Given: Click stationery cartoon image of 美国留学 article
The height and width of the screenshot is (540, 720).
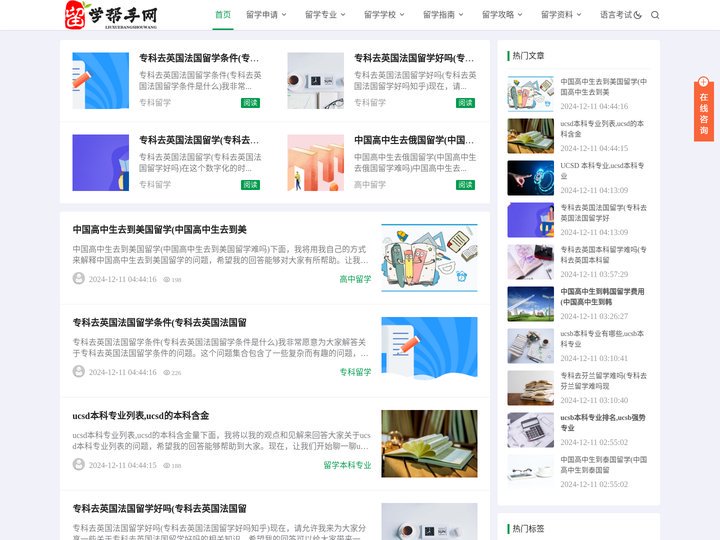Looking at the screenshot, I should tap(429, 258).
